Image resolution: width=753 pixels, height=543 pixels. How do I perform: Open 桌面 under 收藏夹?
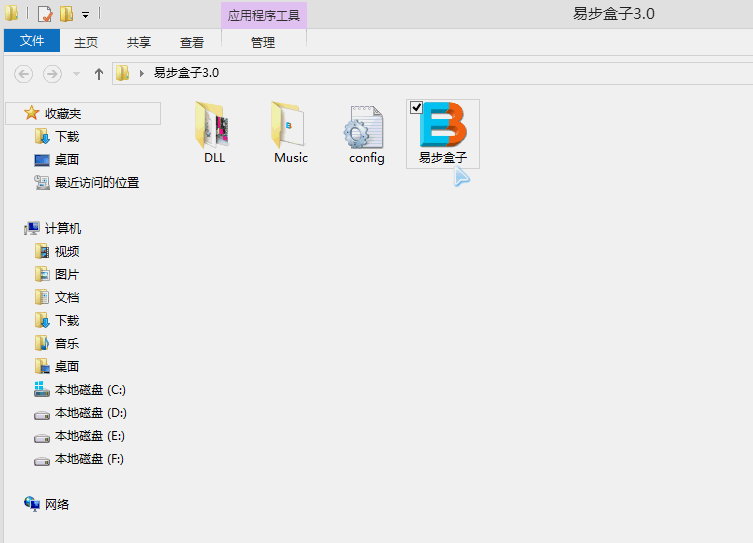(67, 160)
